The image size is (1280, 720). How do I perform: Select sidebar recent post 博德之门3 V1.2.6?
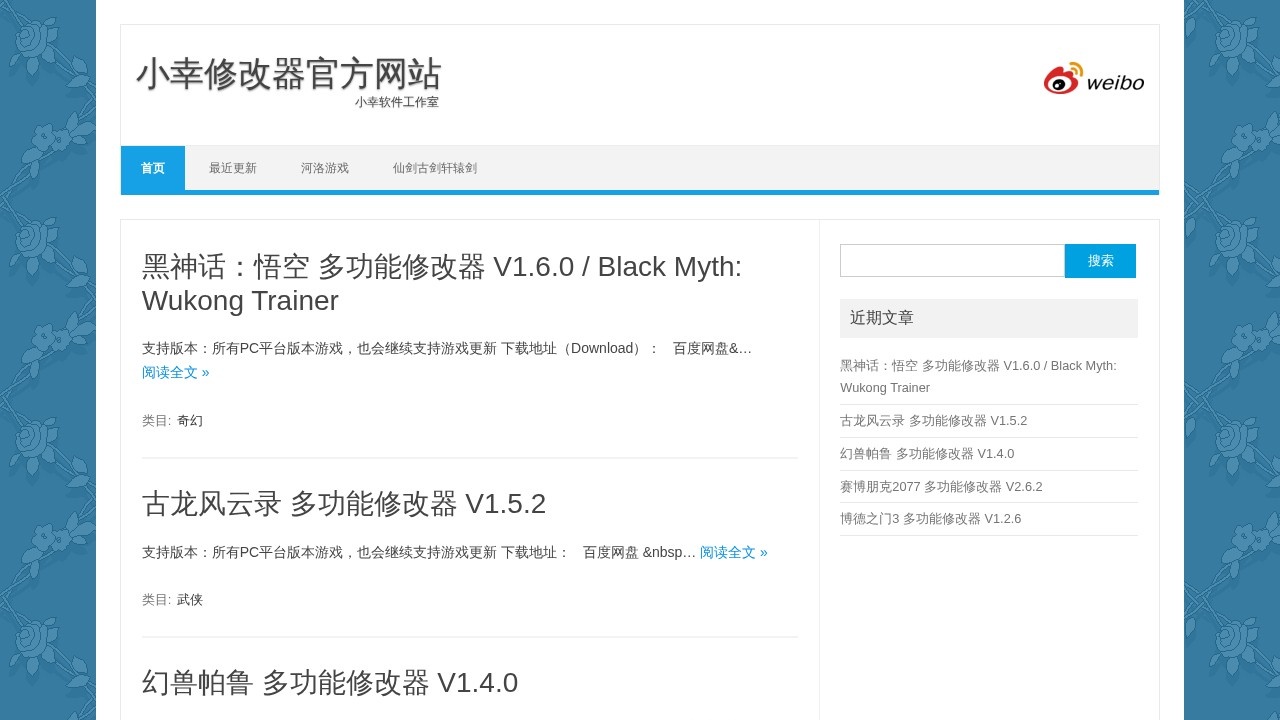(x=930, y=519)
